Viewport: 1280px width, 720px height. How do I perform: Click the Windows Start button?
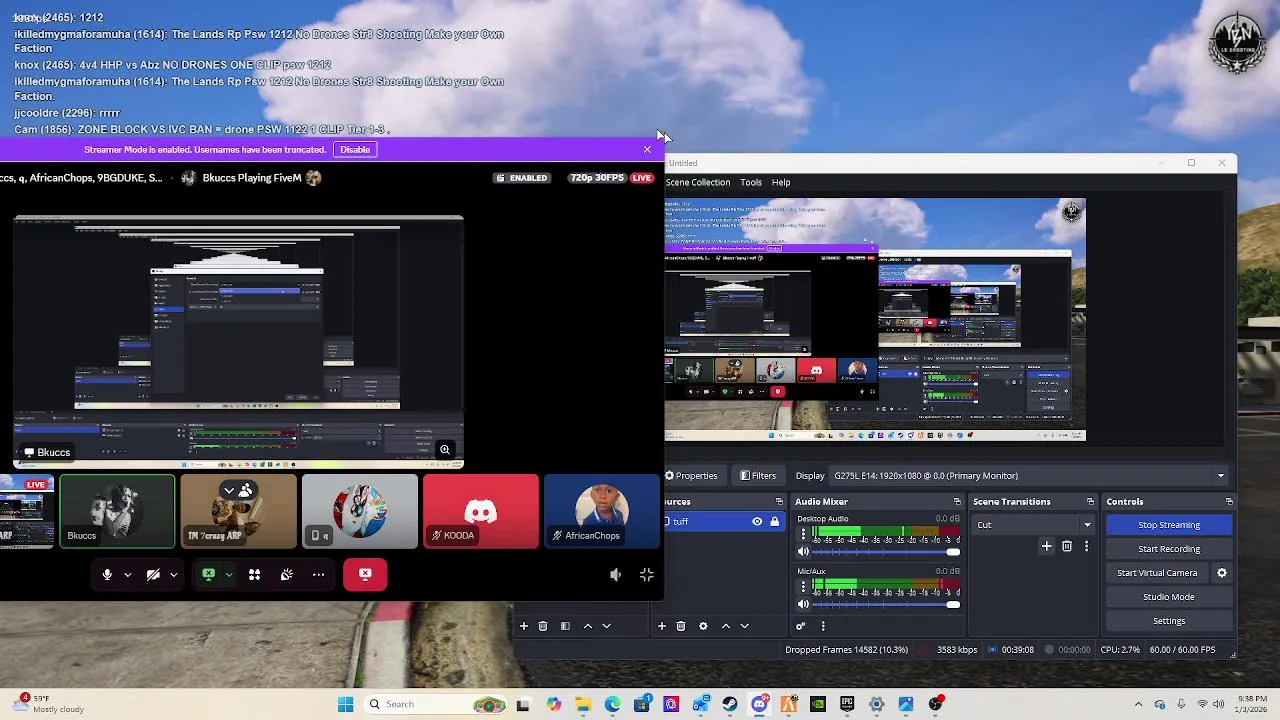pyautogui.click(x=345, y=704)
